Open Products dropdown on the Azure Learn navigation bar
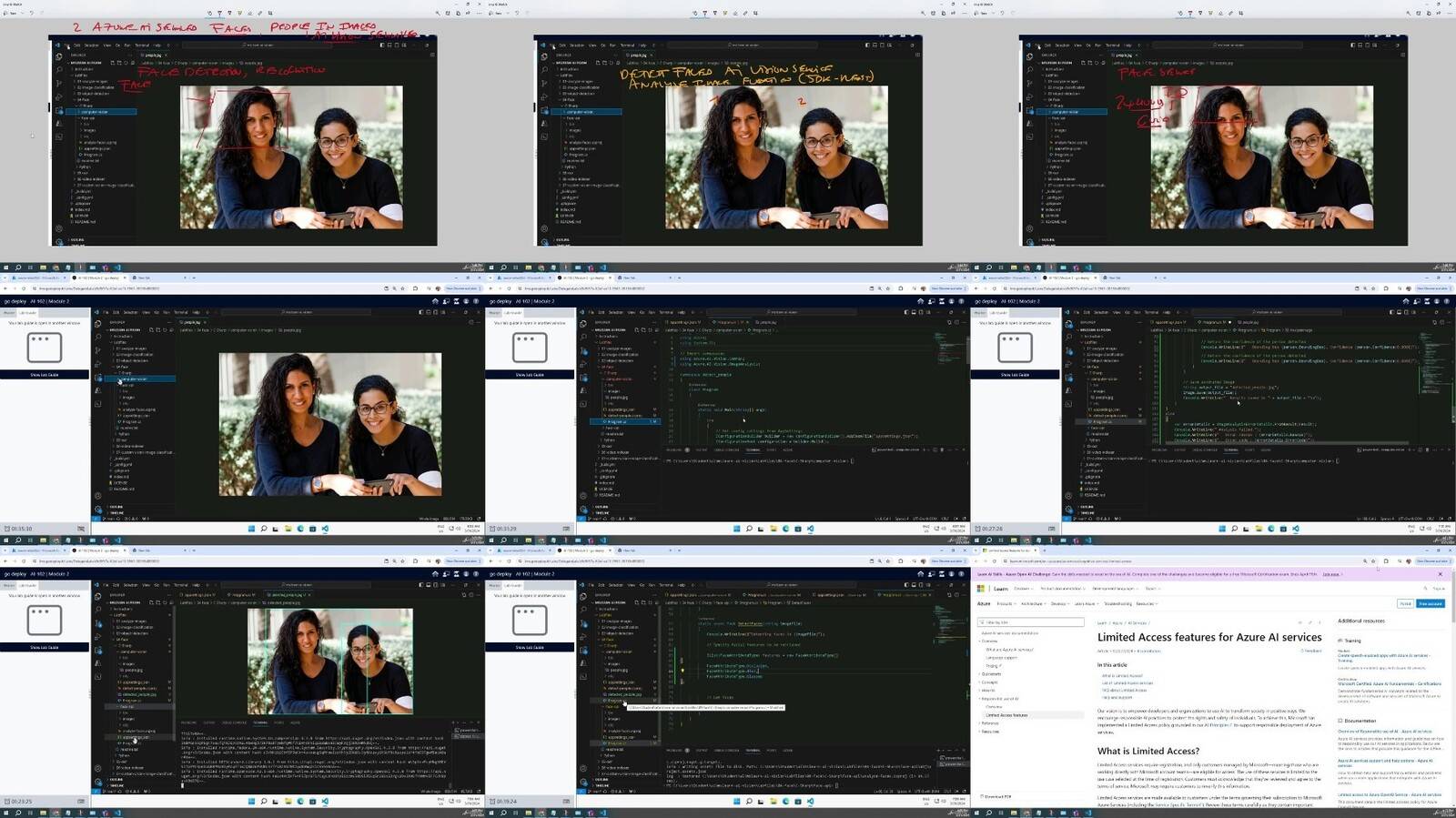 [x=1006, y=603]
